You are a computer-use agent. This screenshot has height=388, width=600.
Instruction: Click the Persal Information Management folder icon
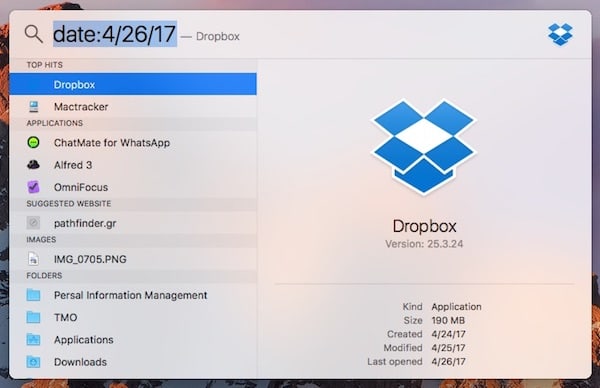tap(33, 295)
